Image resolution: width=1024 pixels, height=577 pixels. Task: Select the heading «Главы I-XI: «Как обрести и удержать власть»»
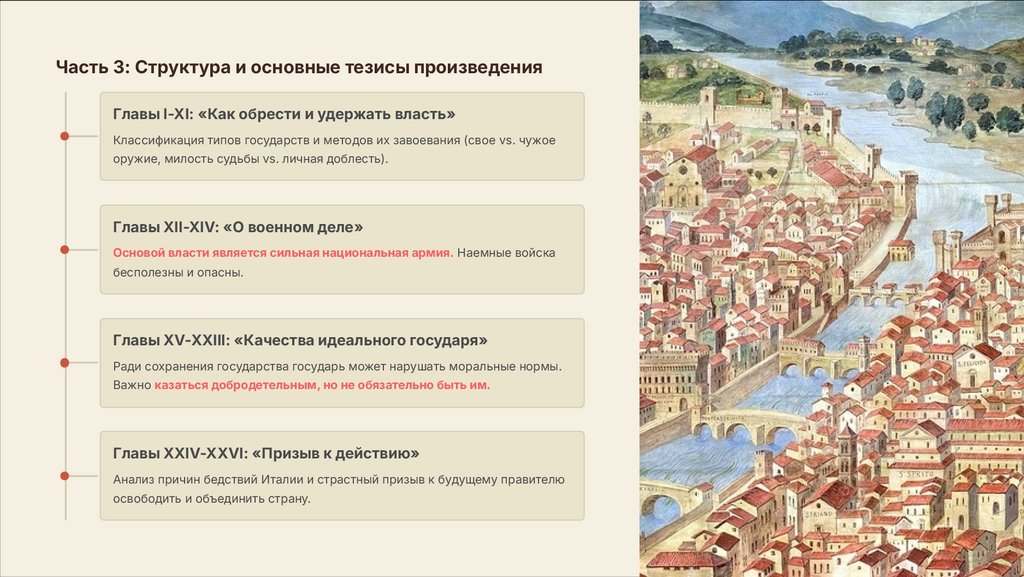[284, 114]
